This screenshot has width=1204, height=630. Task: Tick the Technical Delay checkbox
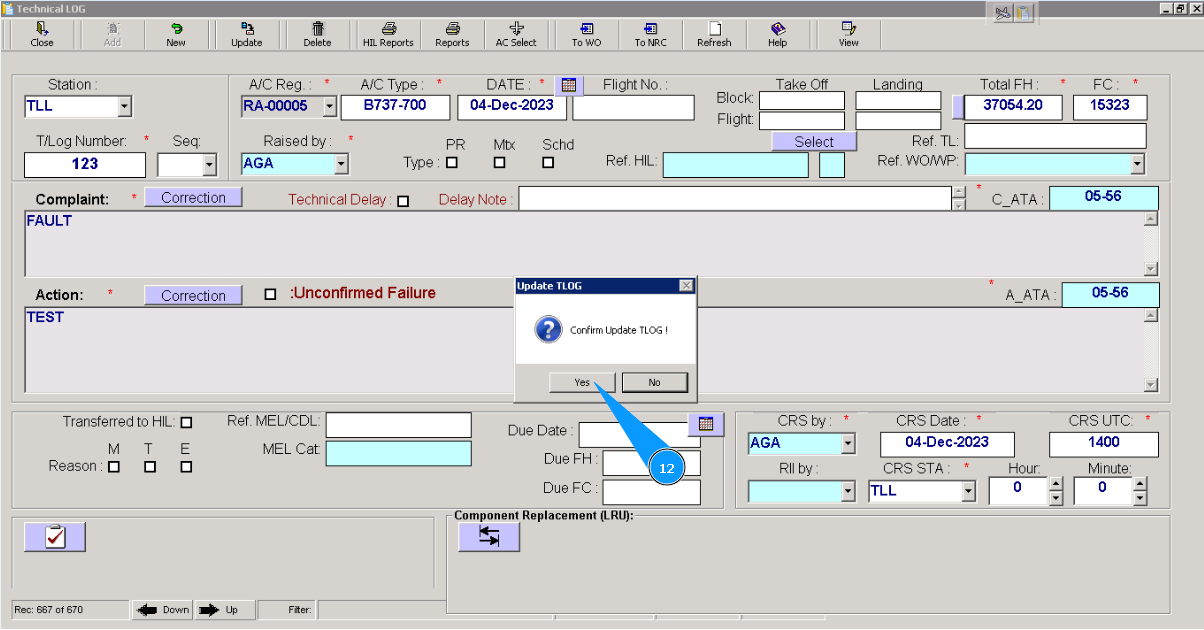[x=403, y=201]
